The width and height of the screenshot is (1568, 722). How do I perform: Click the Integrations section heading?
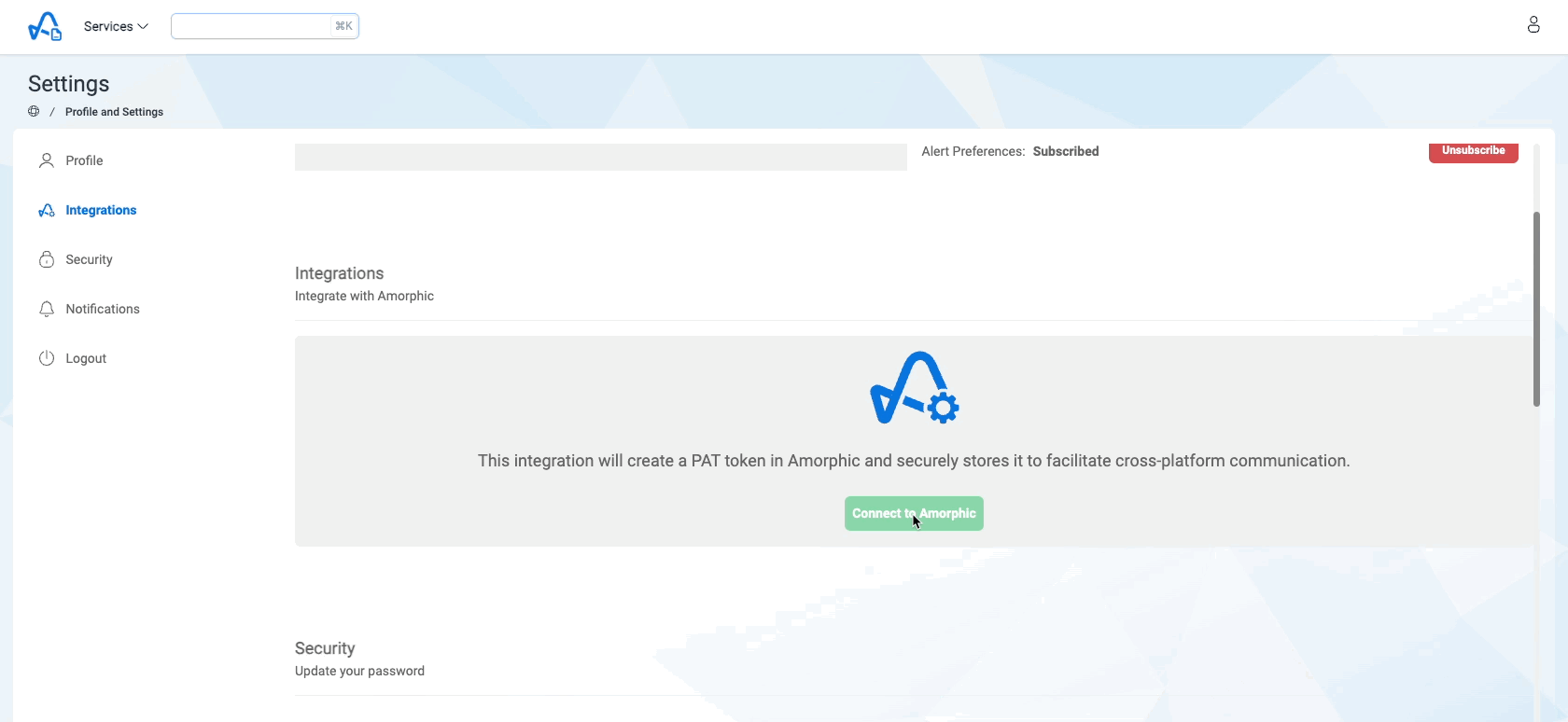tap(340, 273)
